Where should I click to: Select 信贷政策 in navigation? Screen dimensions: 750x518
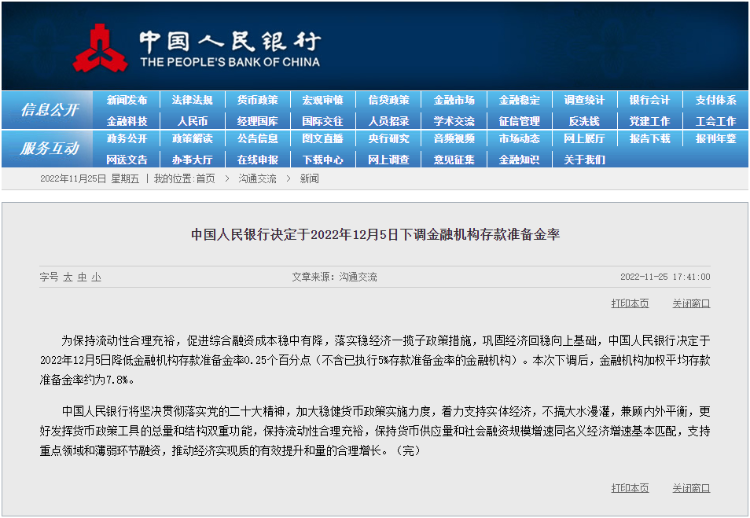(x=388, y=100)
